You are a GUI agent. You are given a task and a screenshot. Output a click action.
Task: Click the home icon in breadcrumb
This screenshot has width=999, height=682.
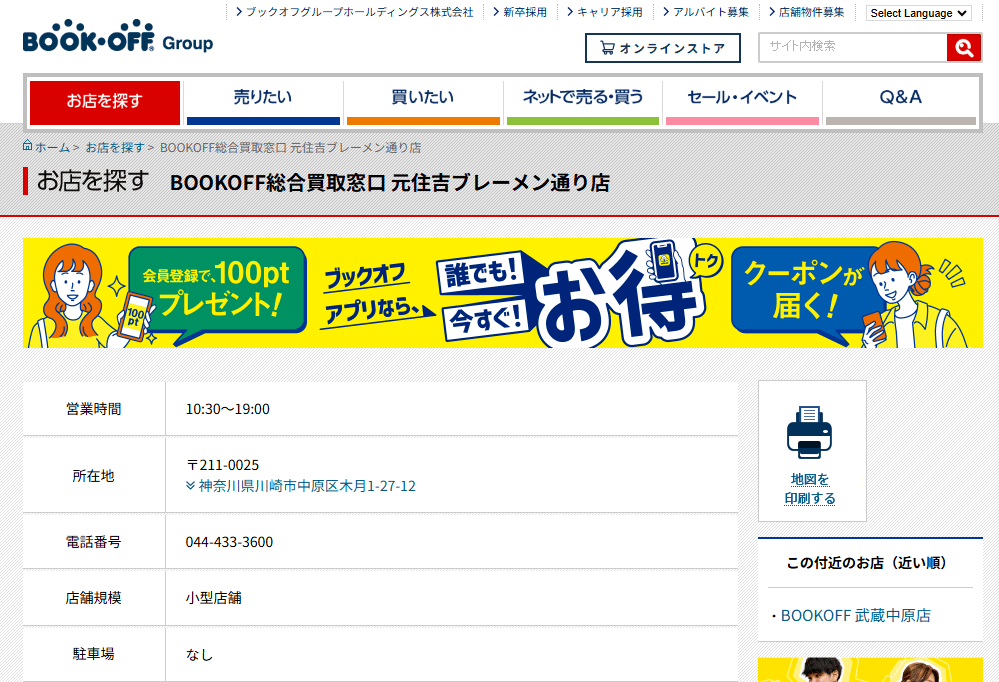tap(27, 145)
